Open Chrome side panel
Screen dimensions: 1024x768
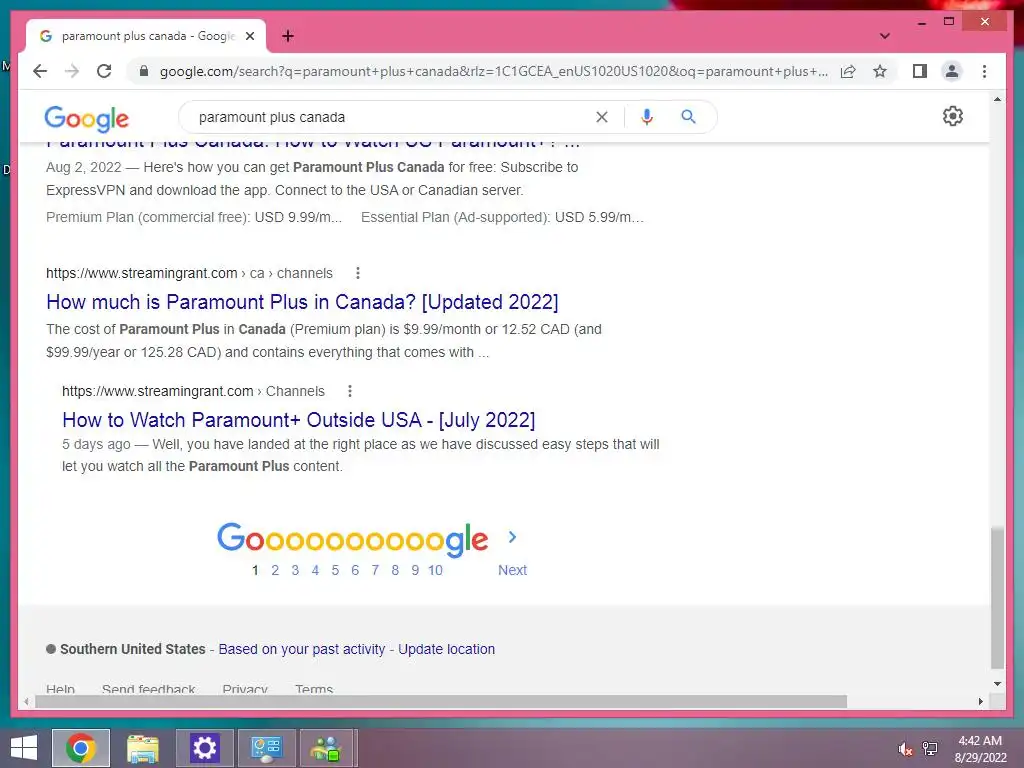click(x=920, y=71)
